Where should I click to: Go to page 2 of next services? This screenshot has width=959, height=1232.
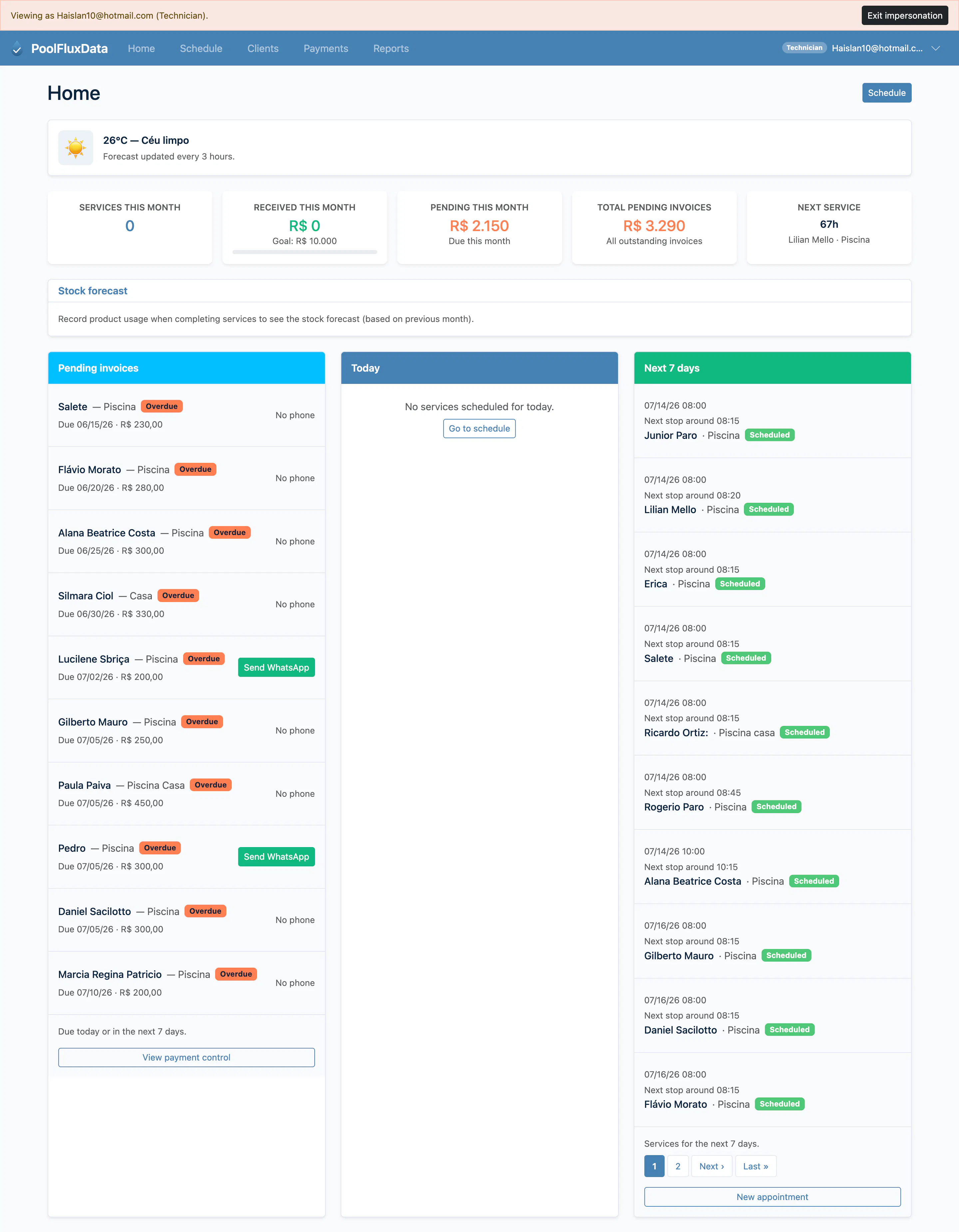[x=678, y=1166]
